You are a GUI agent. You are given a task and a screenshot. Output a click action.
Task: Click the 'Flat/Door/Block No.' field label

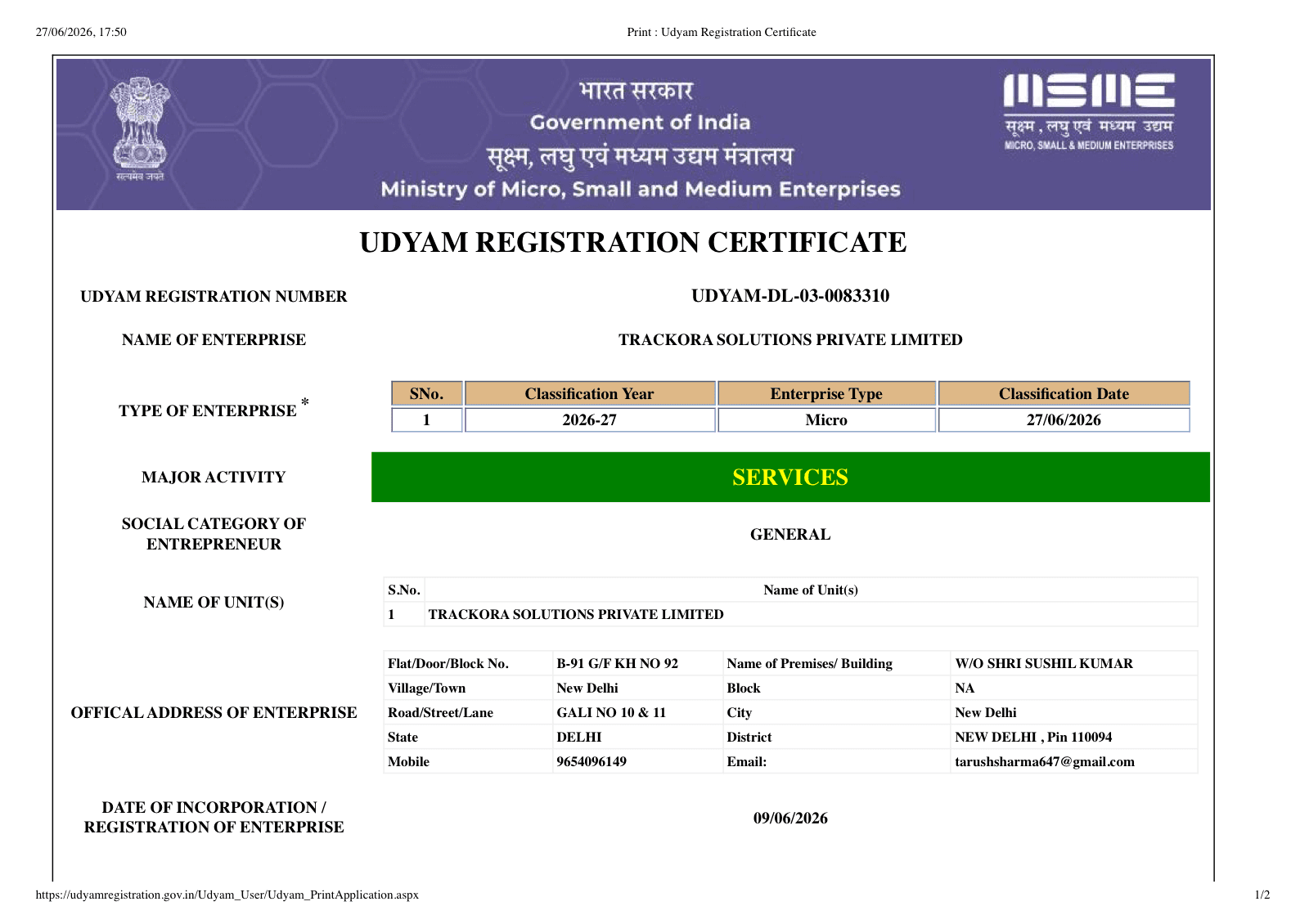448,663
